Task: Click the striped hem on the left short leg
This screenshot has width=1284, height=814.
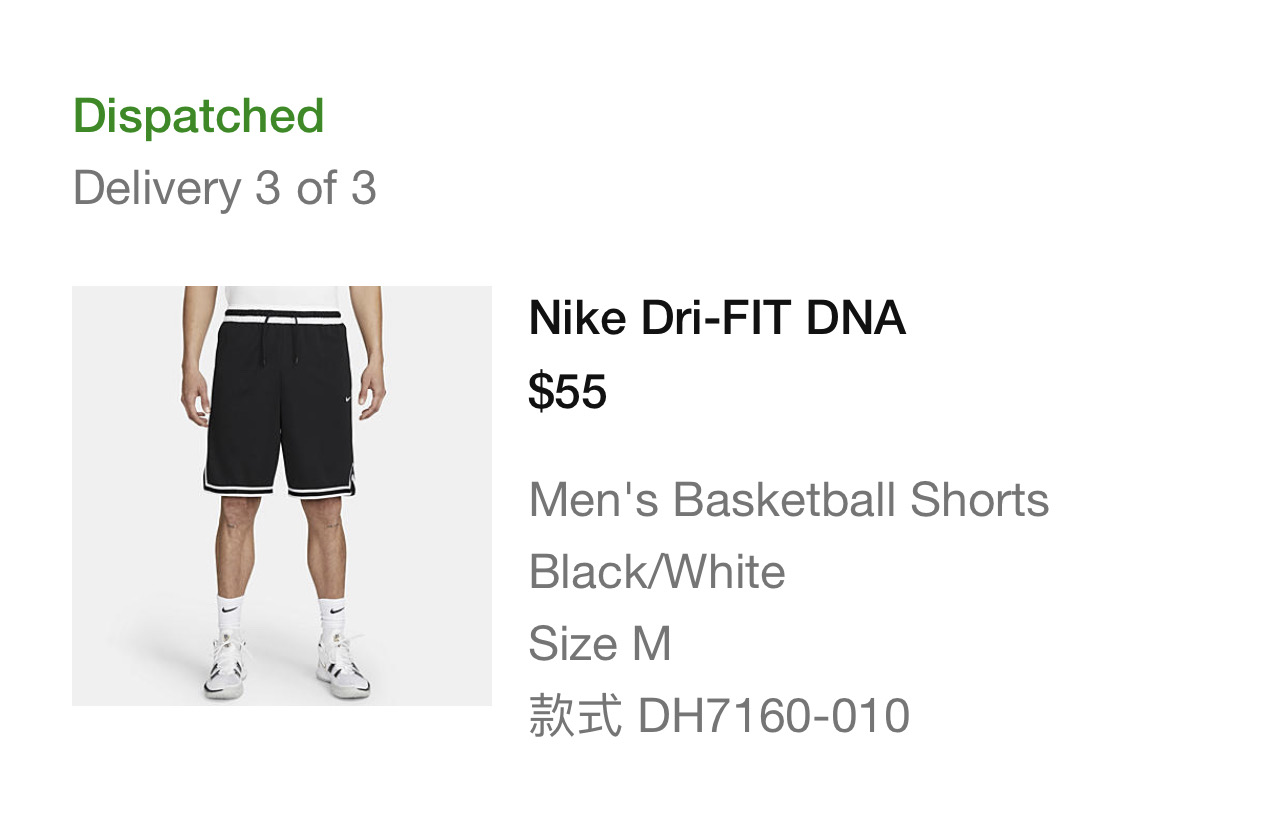Action: click(x=238, y=485)
